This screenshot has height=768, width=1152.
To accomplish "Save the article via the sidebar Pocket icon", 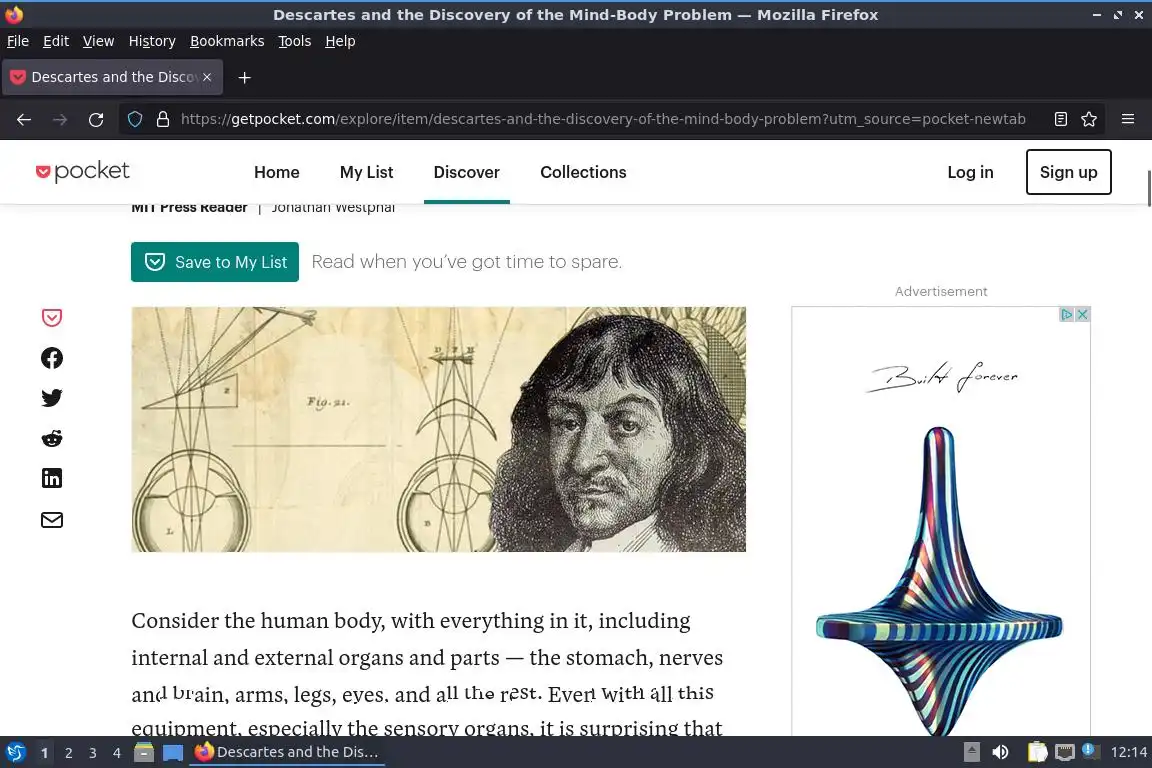I will 51,317.
